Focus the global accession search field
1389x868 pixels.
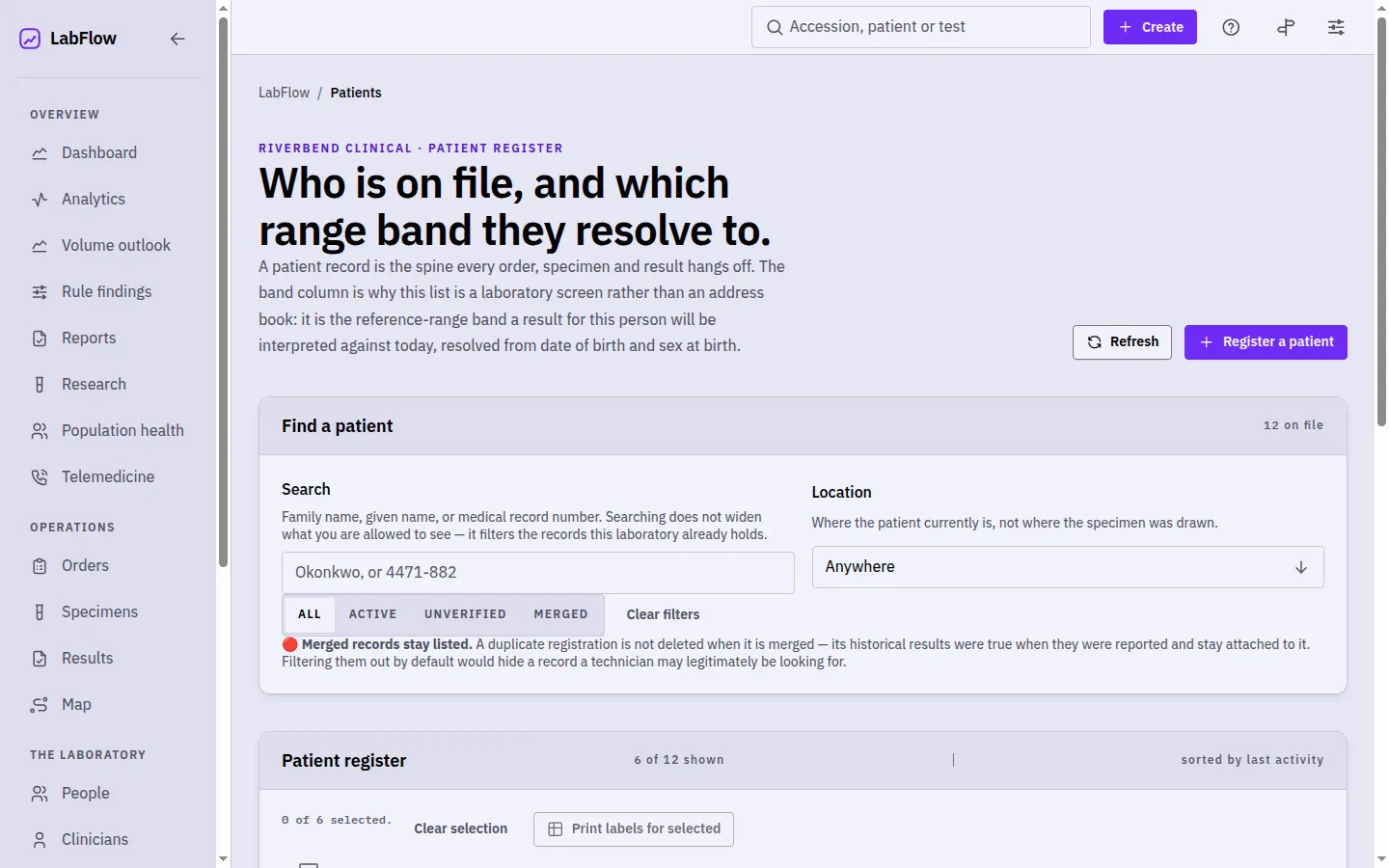pyautogui.click(x=921, y=27)
